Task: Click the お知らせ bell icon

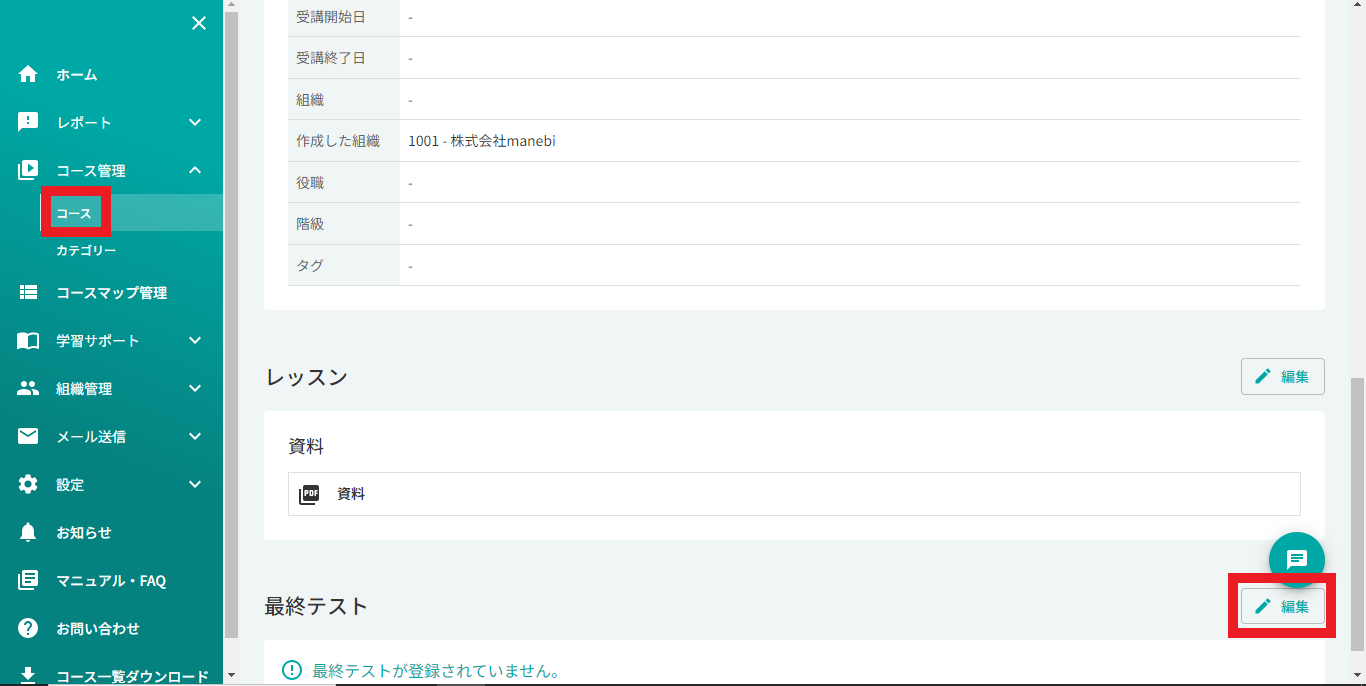Action: pos(28,532)
